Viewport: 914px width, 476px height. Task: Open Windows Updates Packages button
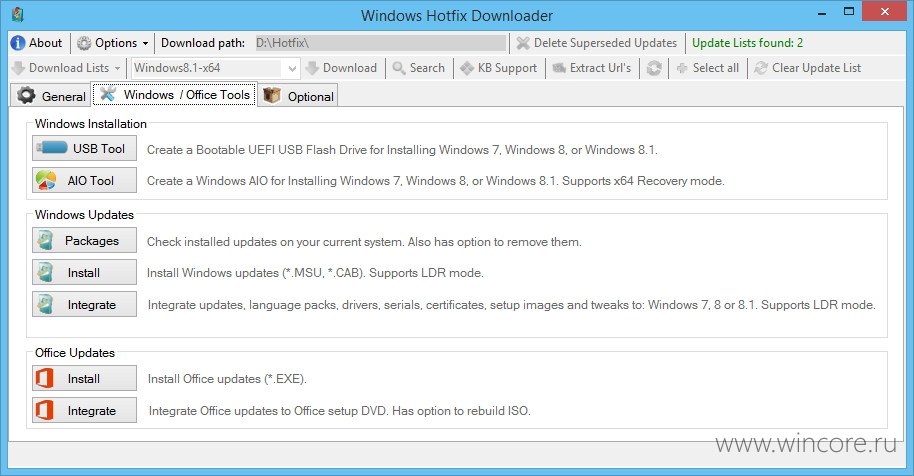tap(85, 241)
